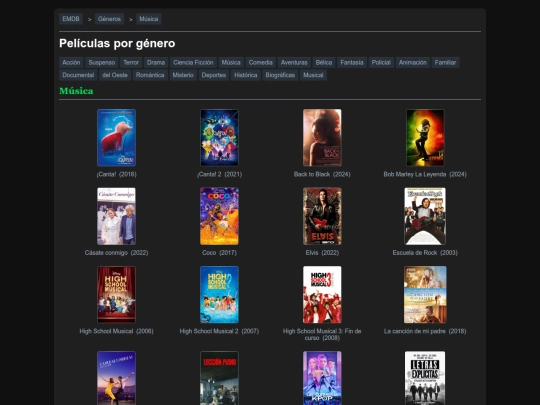
Task: Select the Terror genre tag
Action: point(131,62)
